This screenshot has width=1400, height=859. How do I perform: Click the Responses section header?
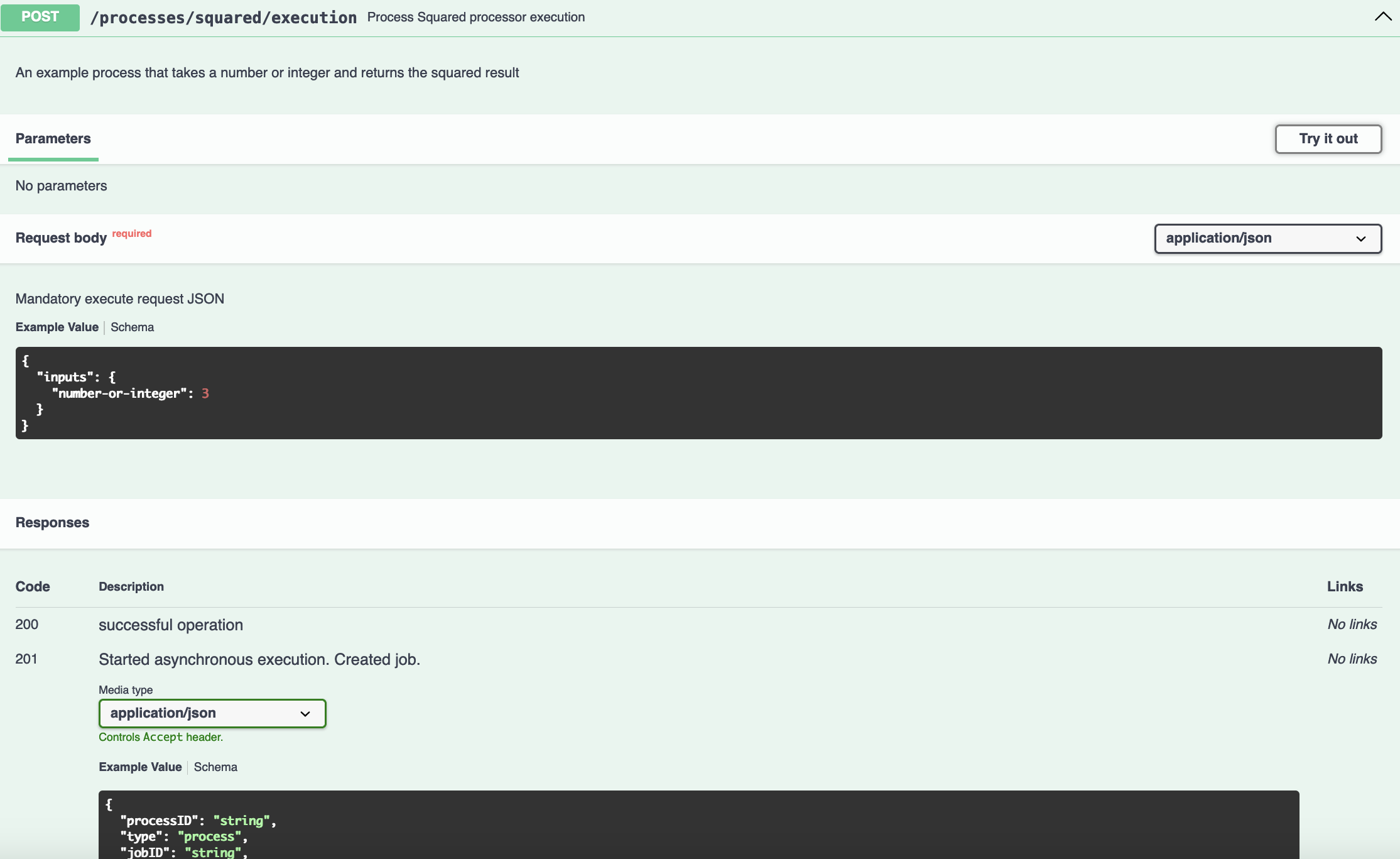pyautogui.click(x=53, y=523)
